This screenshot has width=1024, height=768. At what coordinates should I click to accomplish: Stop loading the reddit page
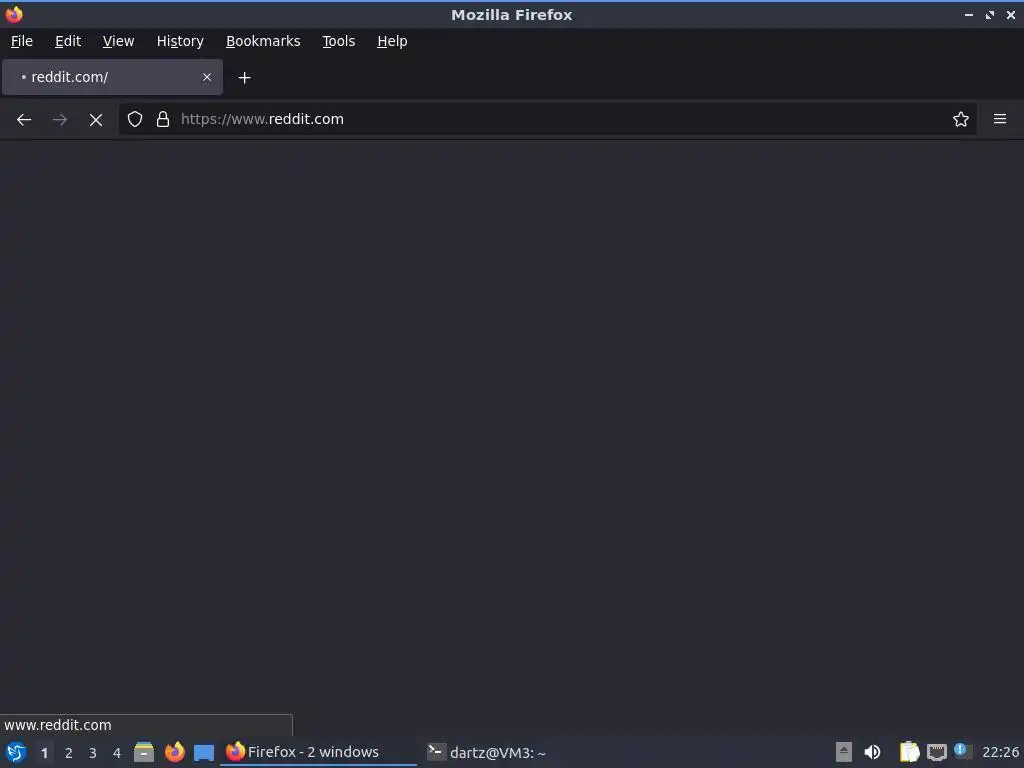click(96, 120)
